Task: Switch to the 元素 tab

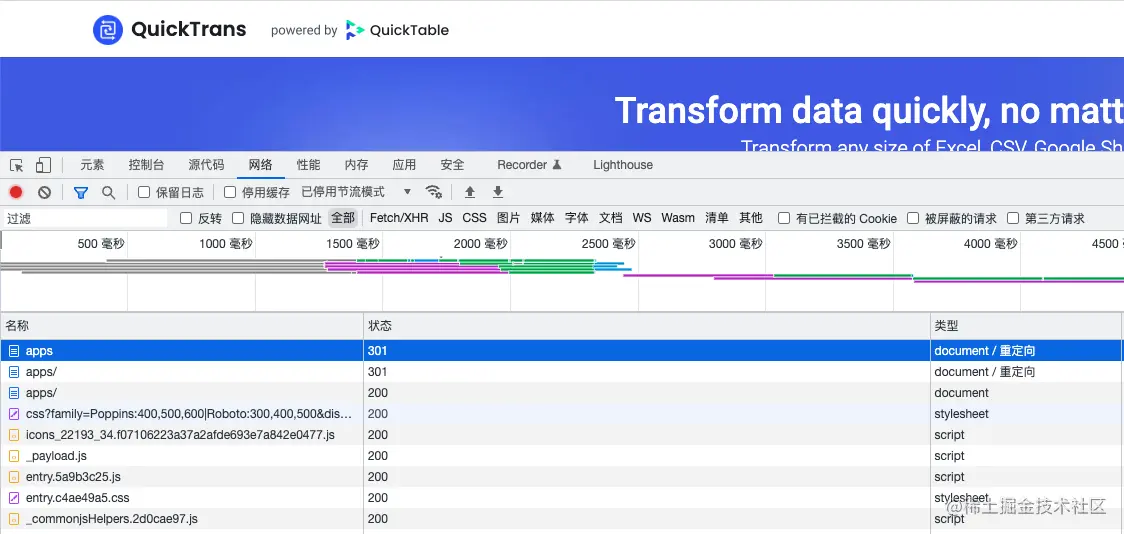Action: click(x=92, y=165)
